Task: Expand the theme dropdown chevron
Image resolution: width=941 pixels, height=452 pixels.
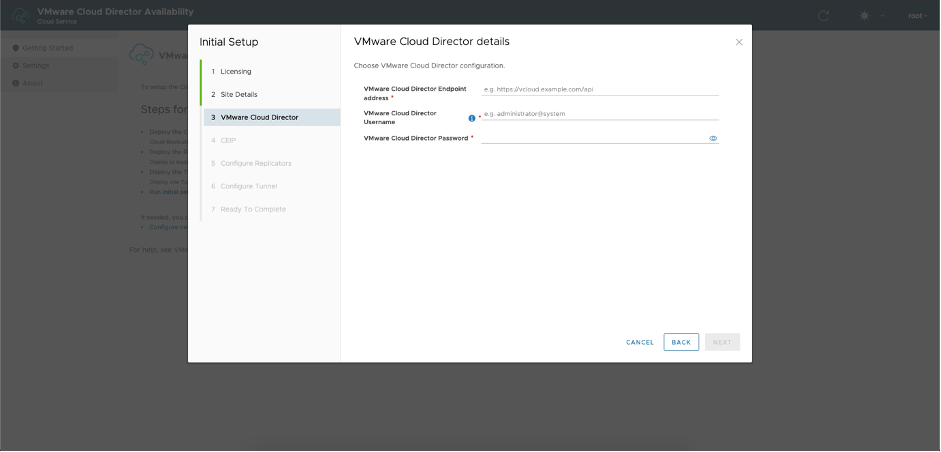Action: click(882, 16)
